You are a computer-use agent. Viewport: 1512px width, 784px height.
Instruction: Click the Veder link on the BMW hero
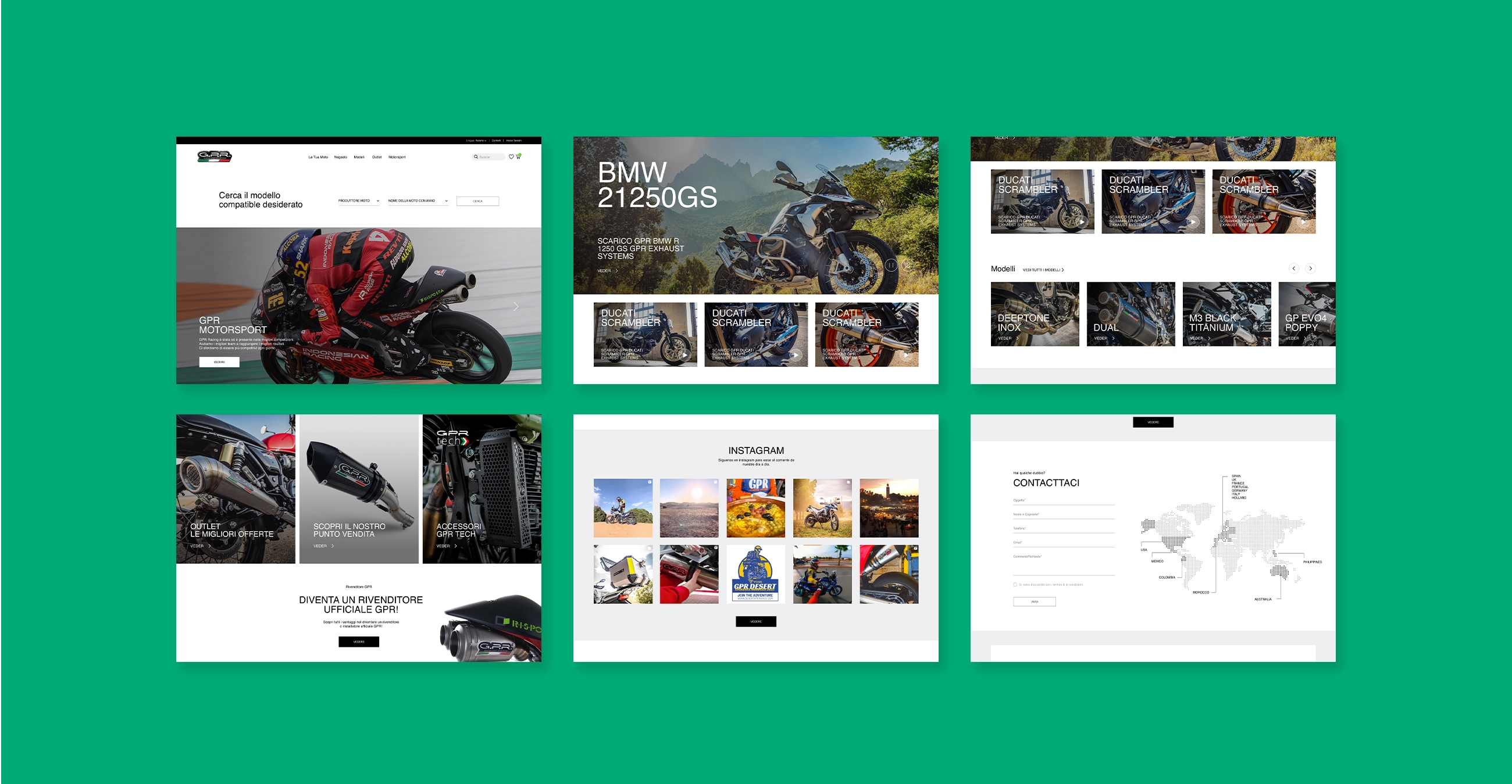[x=608, y=271]
